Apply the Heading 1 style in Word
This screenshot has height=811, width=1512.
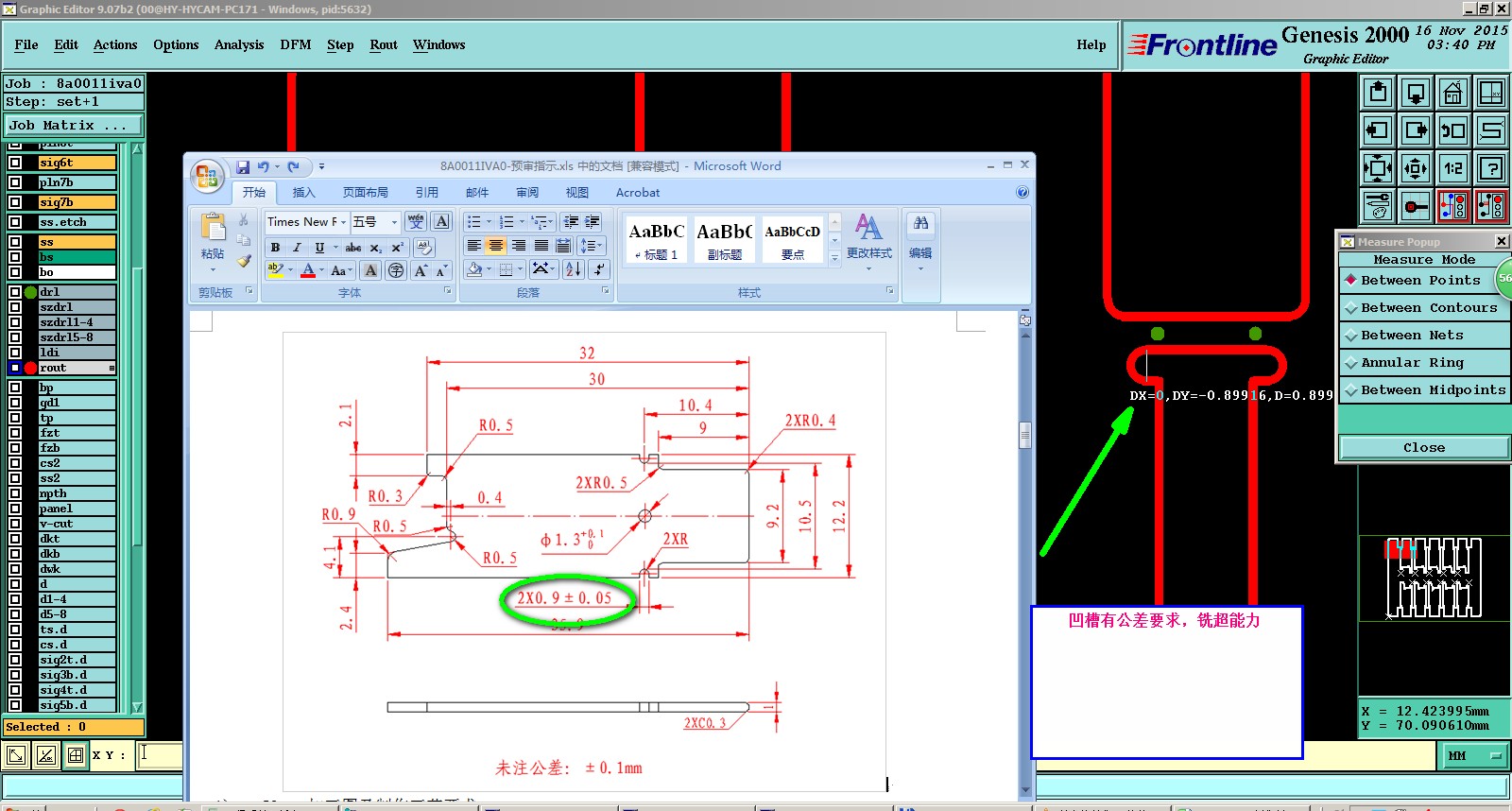[656, 240]
